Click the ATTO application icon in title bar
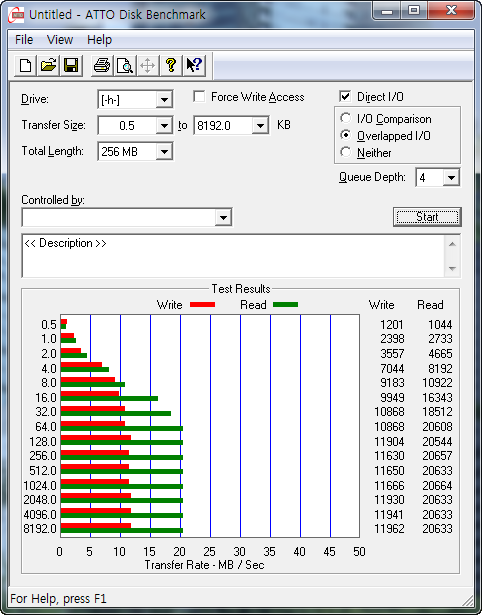The image size is (482, 615). [17, 16]
